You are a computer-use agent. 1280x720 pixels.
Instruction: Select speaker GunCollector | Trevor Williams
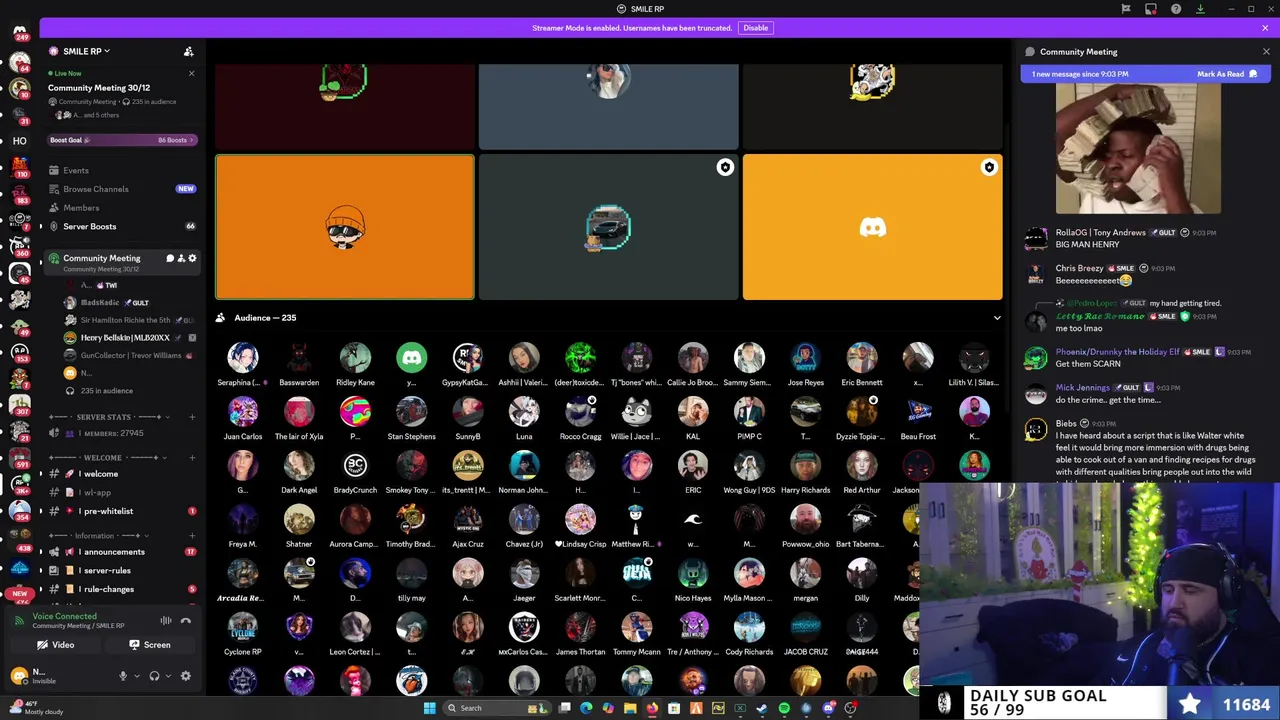130,355
